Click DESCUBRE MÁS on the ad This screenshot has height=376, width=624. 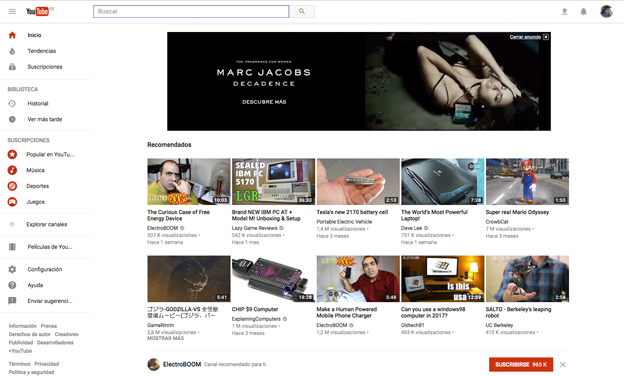click(x=264, y=102)
